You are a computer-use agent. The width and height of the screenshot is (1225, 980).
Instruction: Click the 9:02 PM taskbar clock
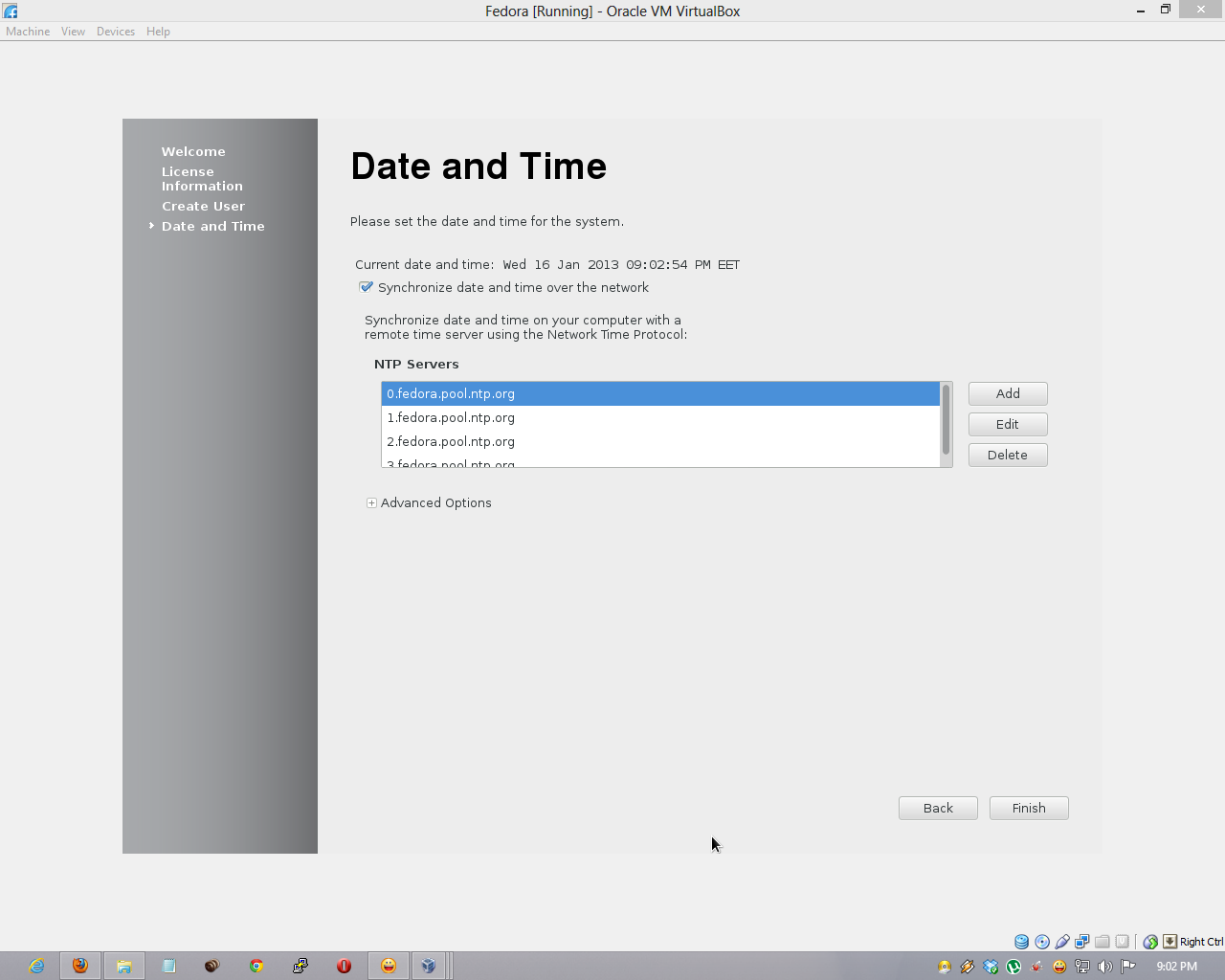point(1176,967)
